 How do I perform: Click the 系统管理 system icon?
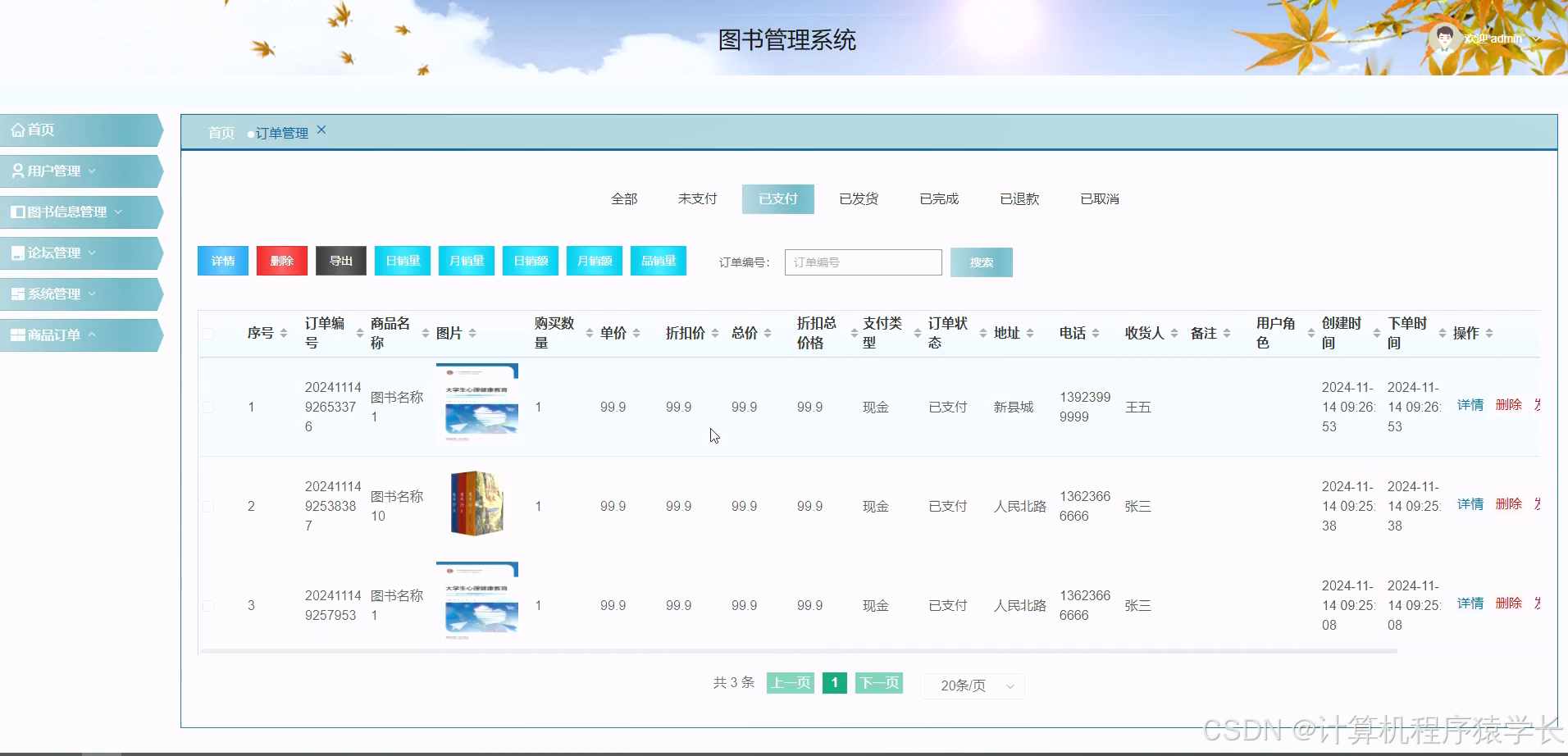[x=18, y=294]
